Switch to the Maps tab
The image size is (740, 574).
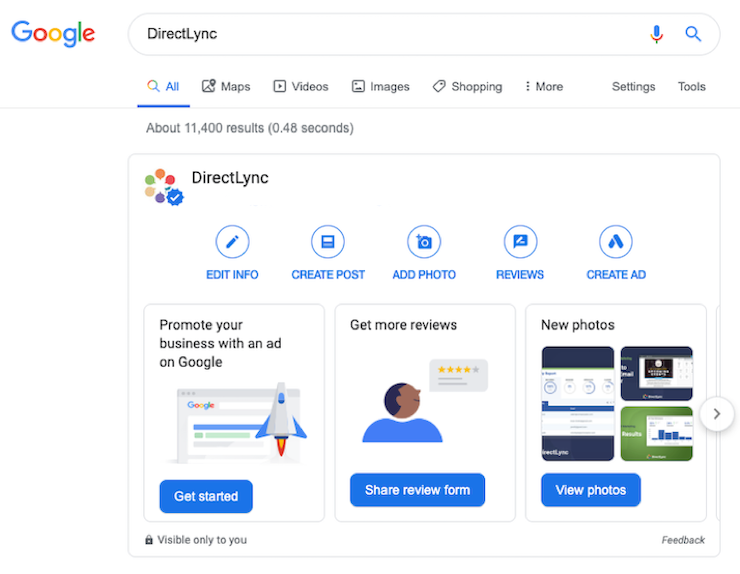pos(226,86)
